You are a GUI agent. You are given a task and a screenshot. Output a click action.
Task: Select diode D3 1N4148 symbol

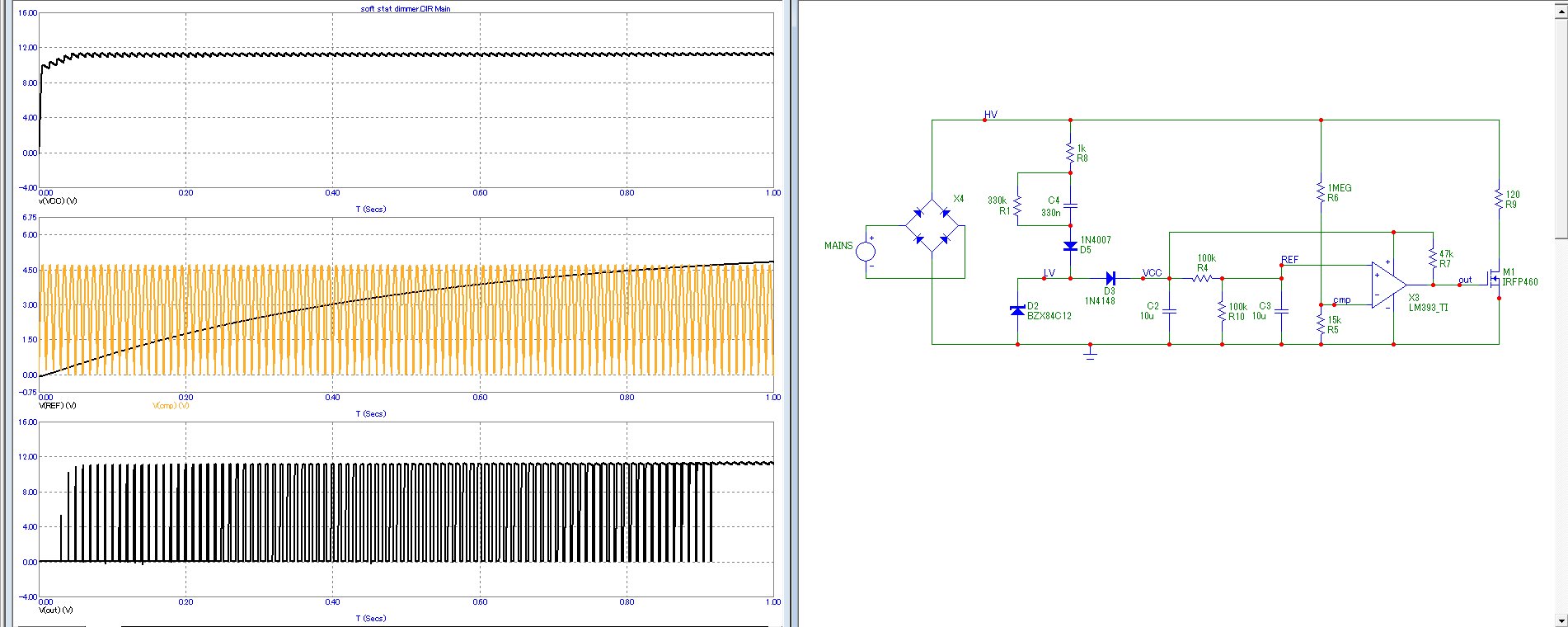(x=1110, y=278)
